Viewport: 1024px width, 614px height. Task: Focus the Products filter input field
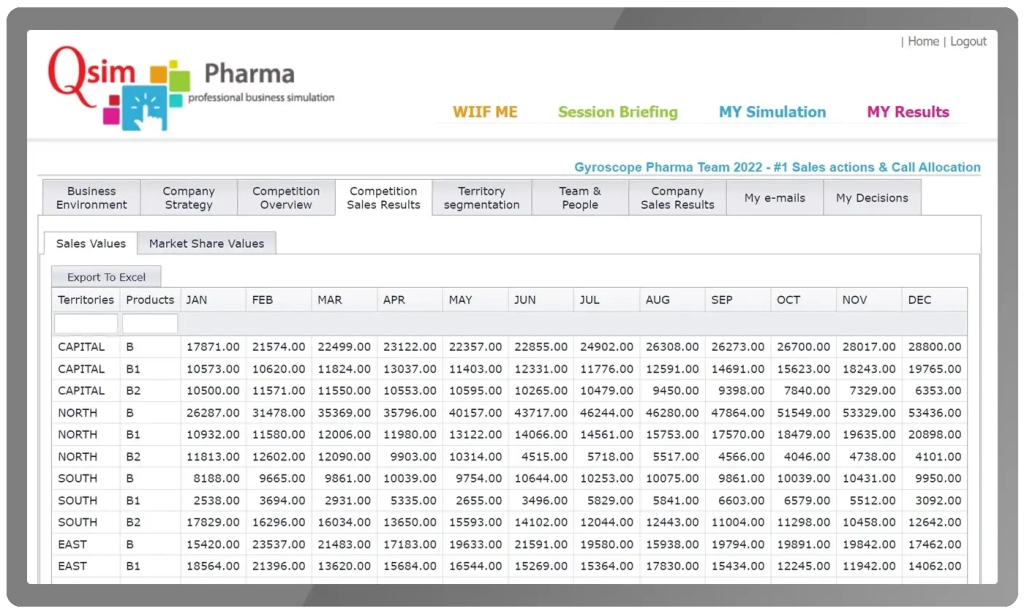pyautogui.click(x=150, y=324)
